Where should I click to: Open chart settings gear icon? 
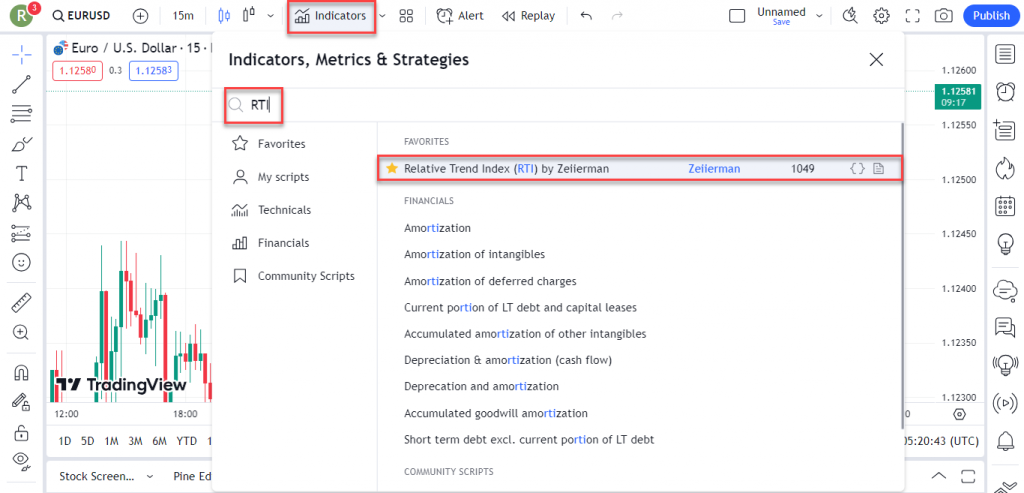[x=881, y=16]
